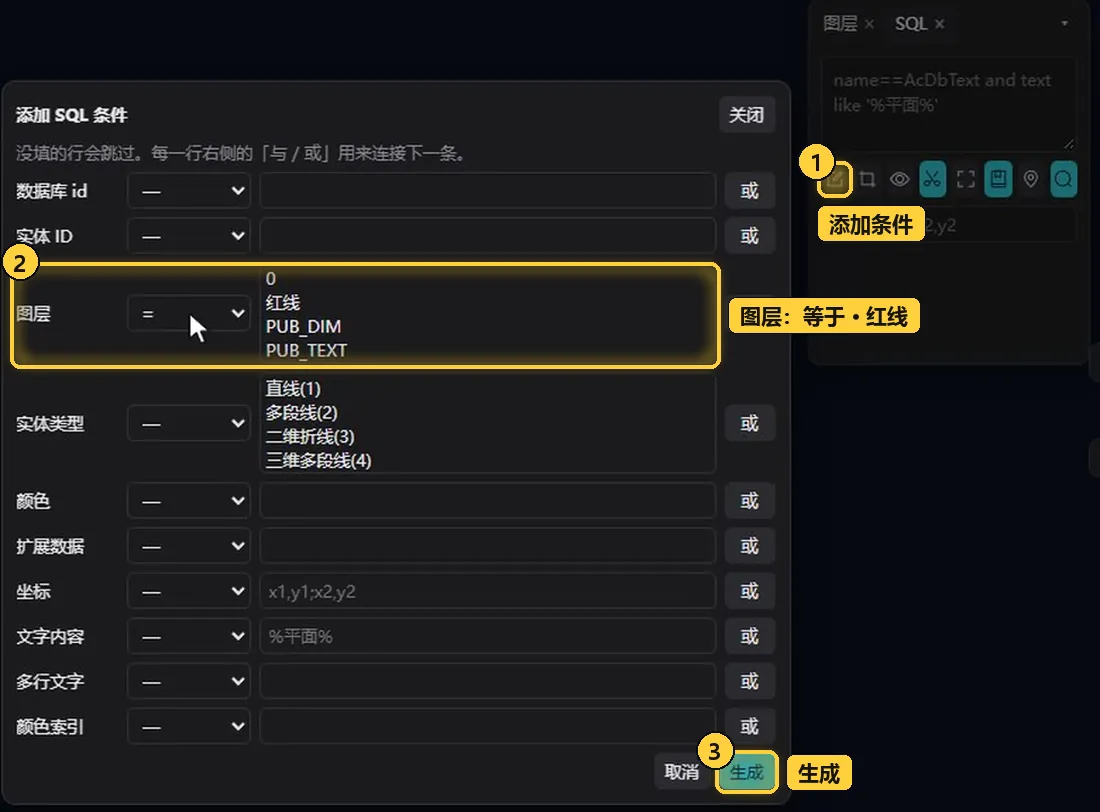Click the add-condition pencil icon in SQL panel
The height and width of the screenshot is (812, 1100).
point(835,179)
